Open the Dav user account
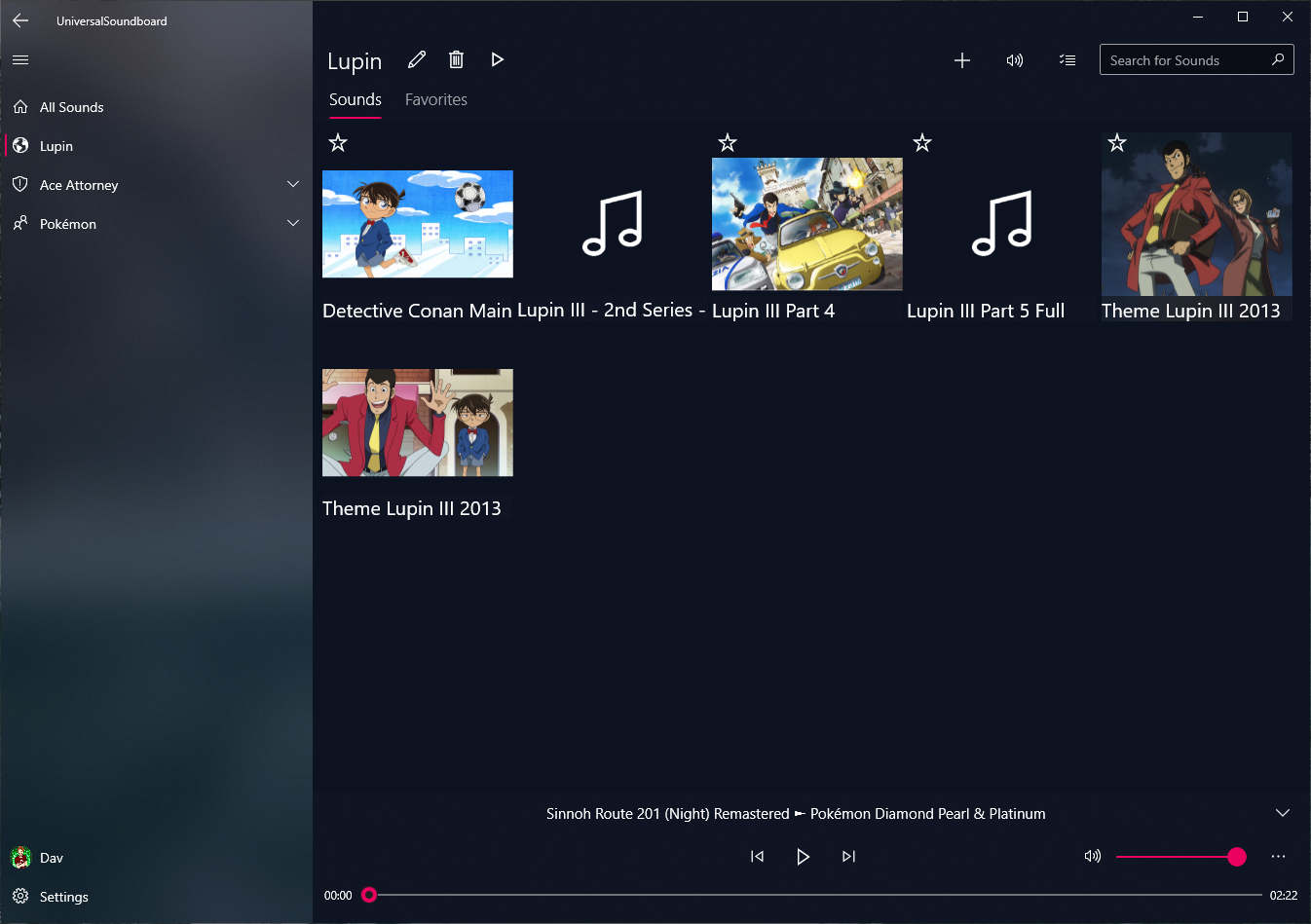This screenshot has height=924, width=1311. (x=156, y=858)
